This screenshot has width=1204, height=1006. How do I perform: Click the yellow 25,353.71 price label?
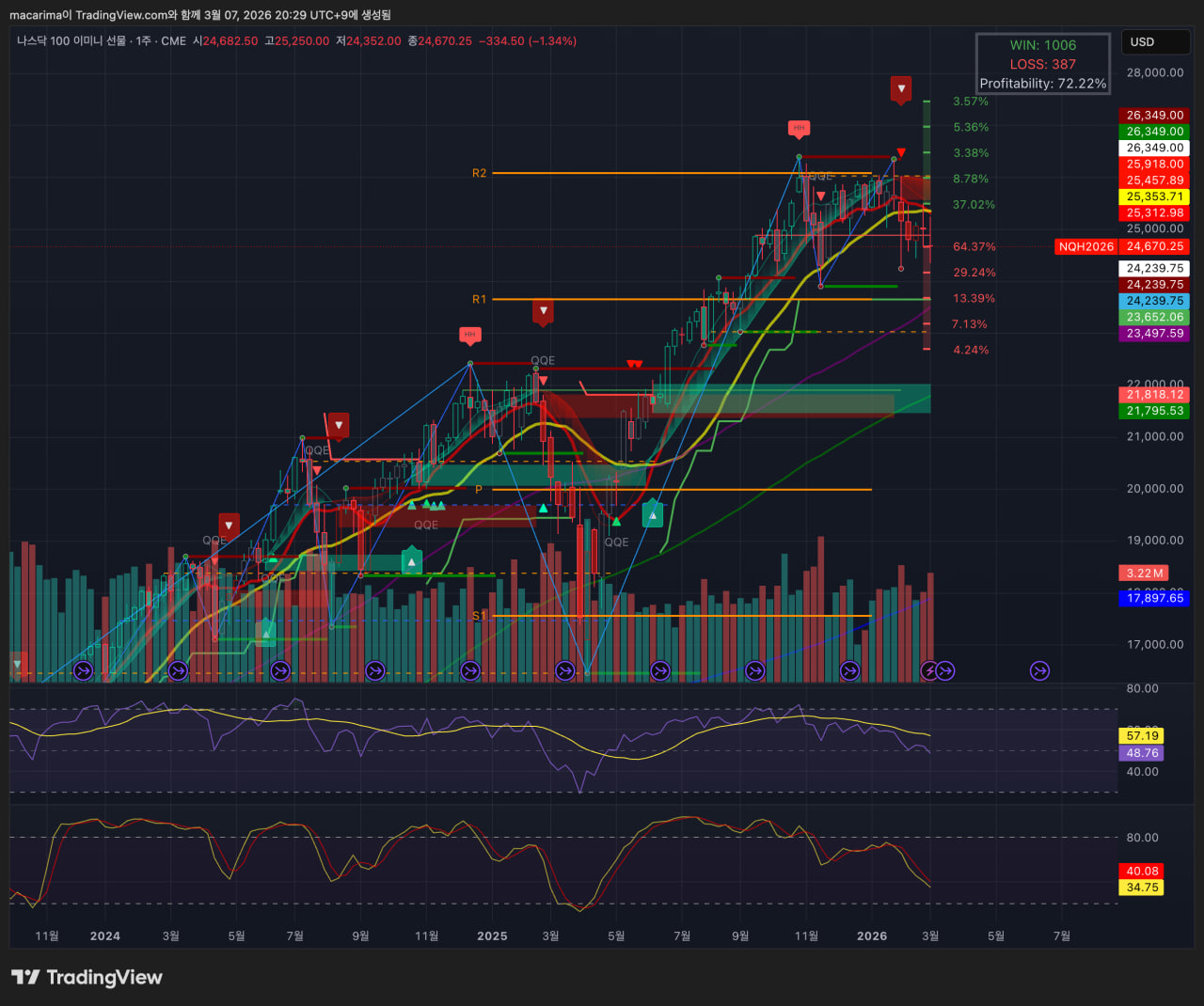[x=1154, y=196]
